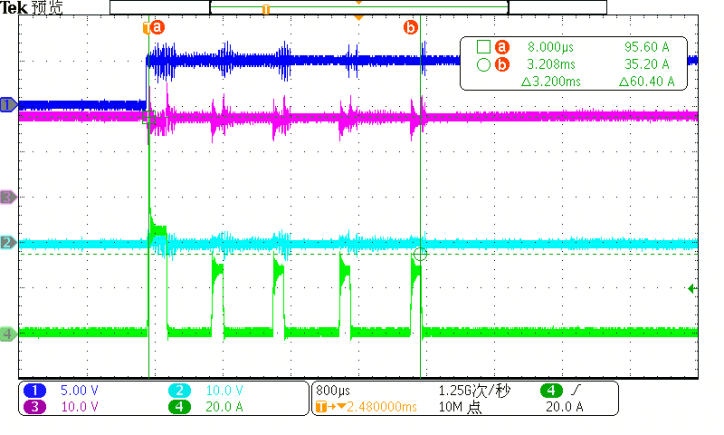Click the 8.000µs cursor a time value
The width and height of the screenshot is (724, 435).
point(550,47)
